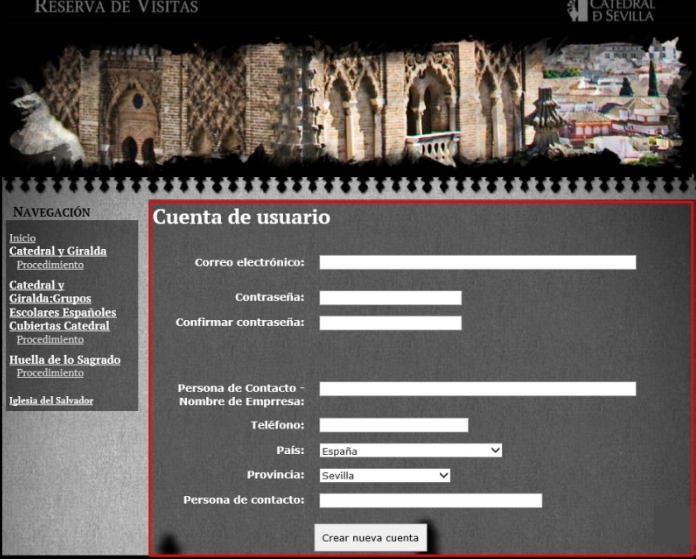This screenshot has height=560, width=696.
Task: Open the Huella de lo Sagrado link
Action: click(x=65, y=359)
